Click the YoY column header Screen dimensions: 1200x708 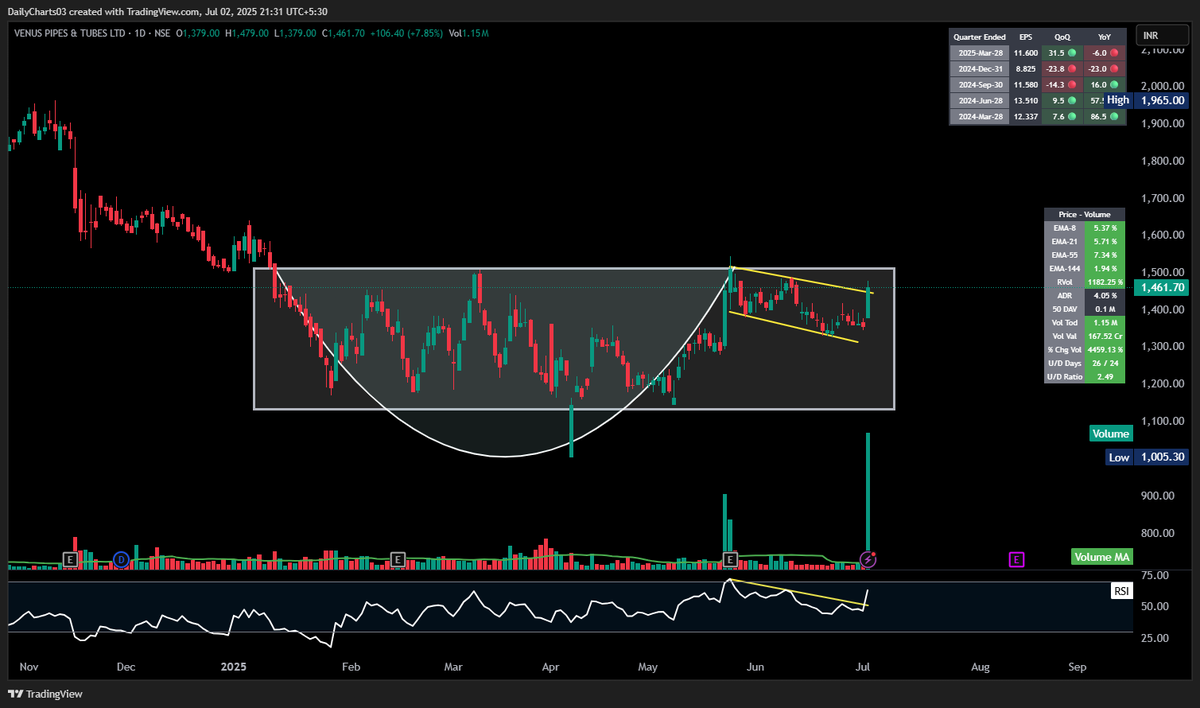pyautogui.click(x=1104, y=37)
